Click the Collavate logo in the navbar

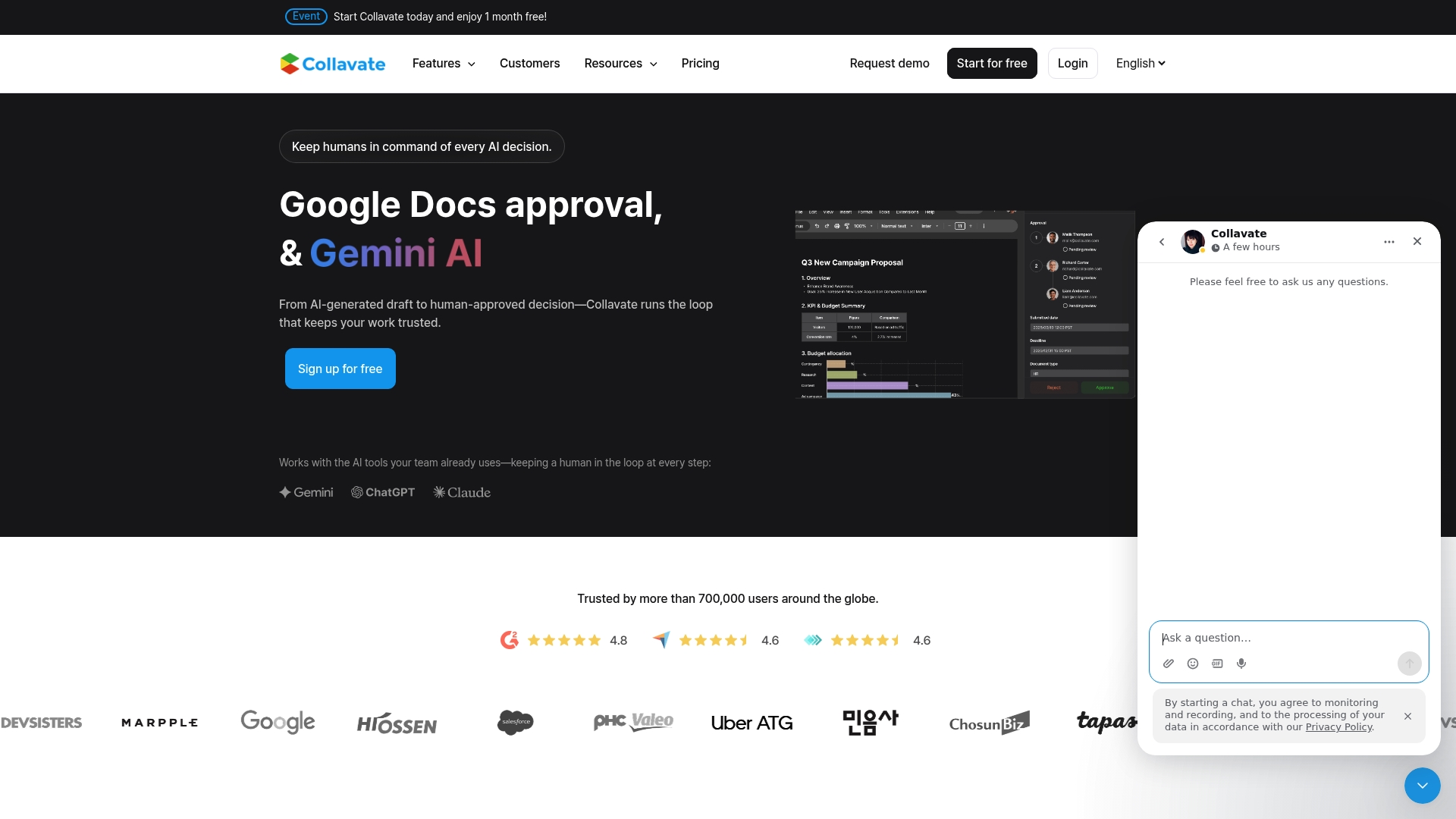pyautogui.click(x=332, y=64)
